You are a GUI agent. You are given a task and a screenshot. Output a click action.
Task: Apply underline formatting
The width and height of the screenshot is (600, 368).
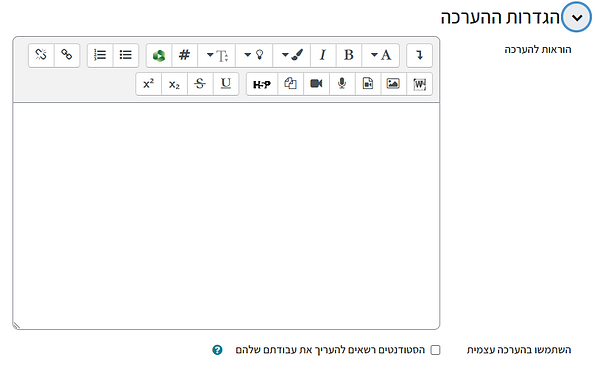click(226, 84)
